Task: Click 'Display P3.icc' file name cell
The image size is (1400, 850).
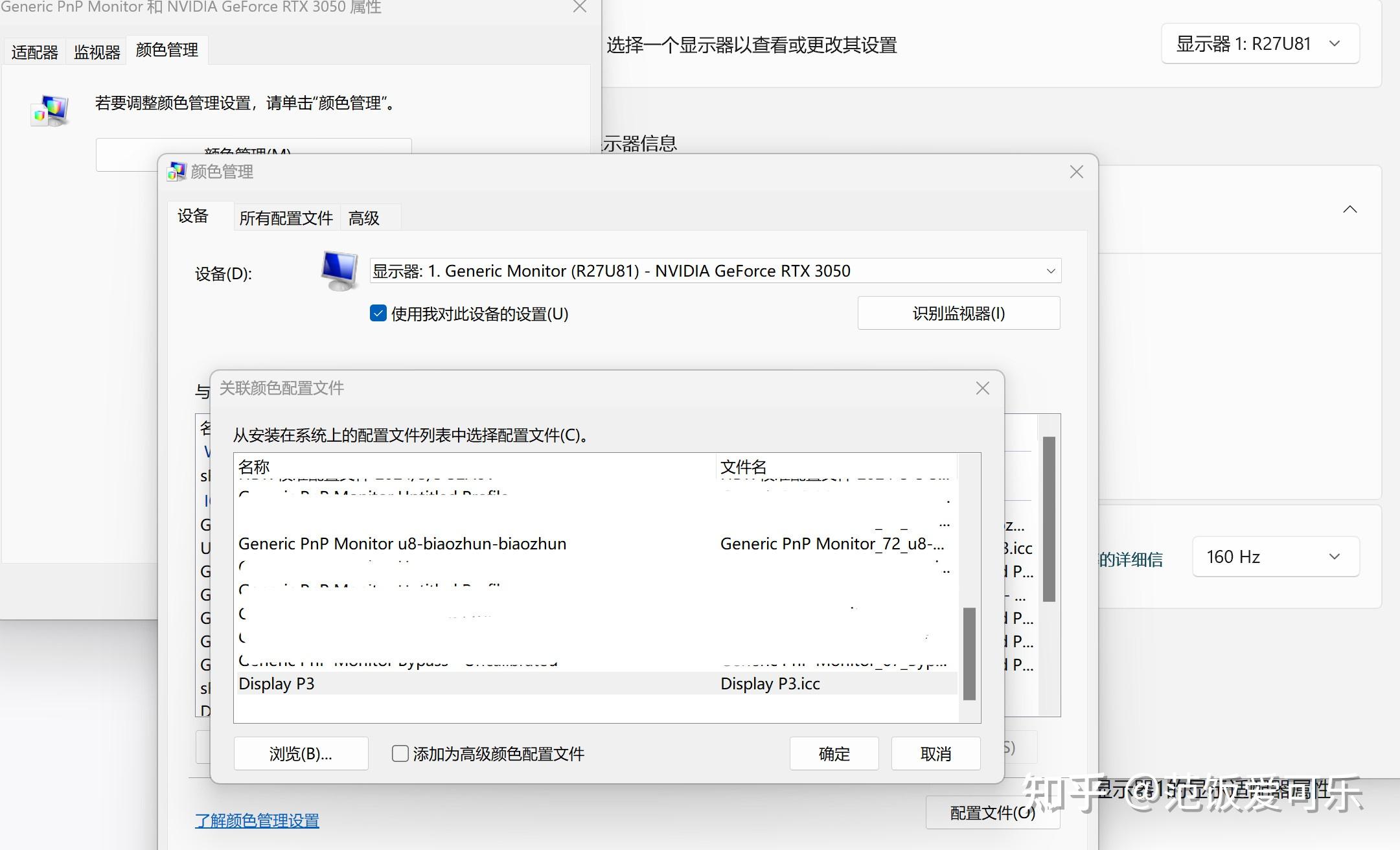Action: [x=770, y=683]
